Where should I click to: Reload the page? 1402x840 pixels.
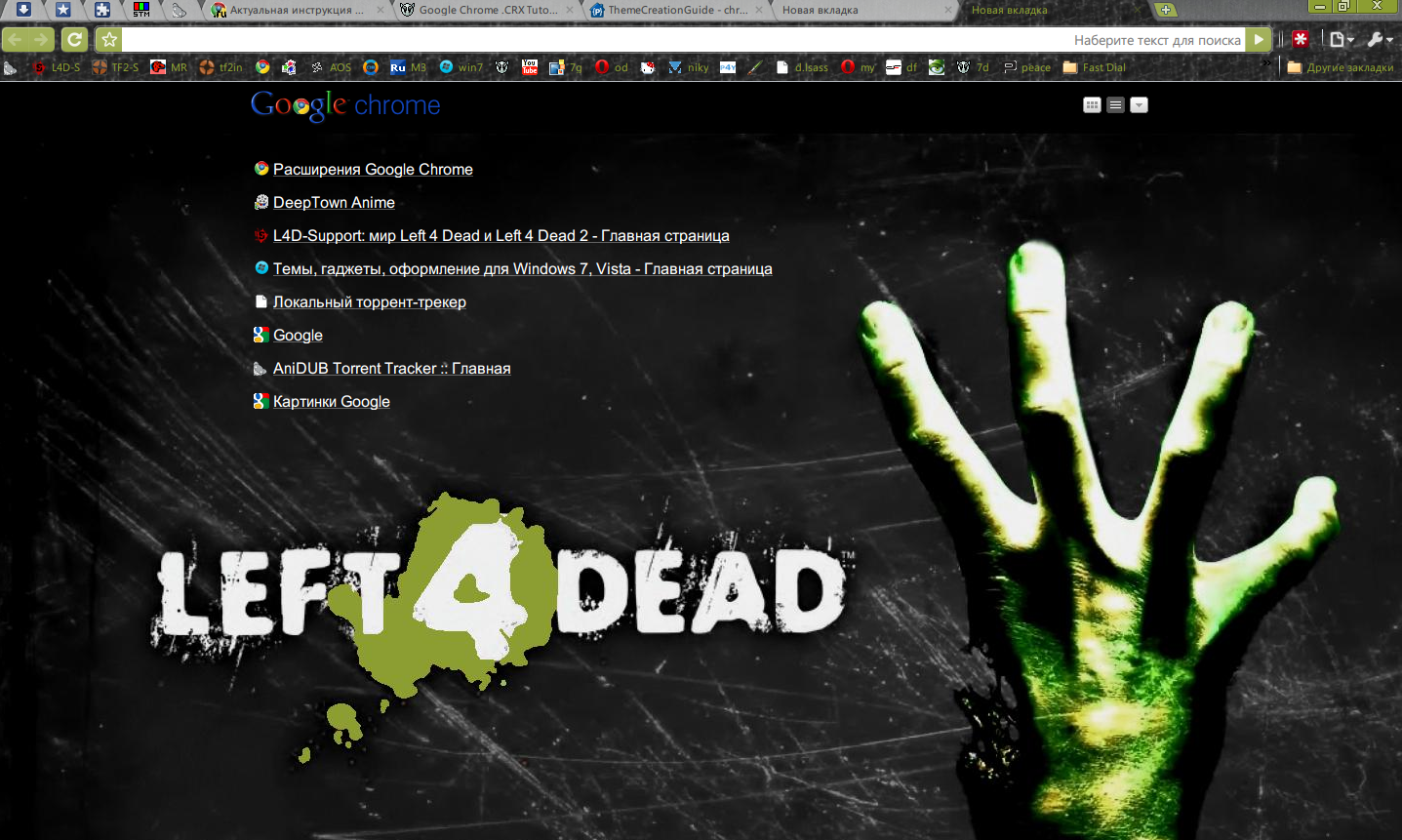tap(74, 39)
